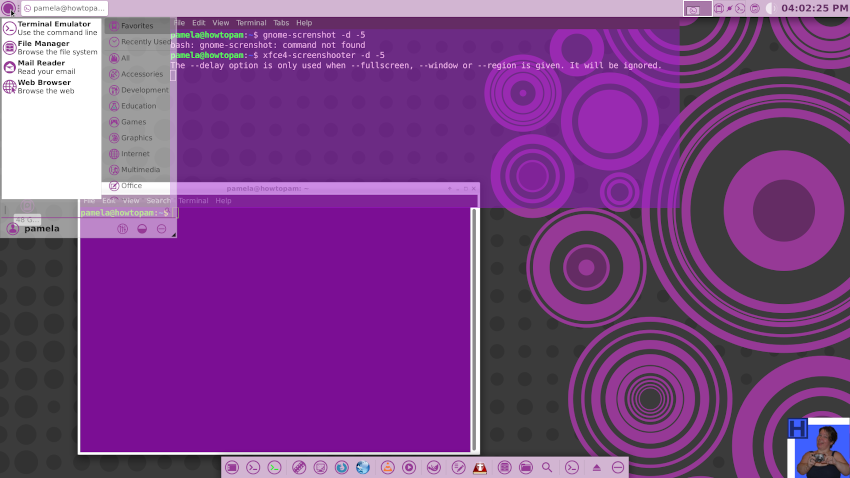Click the front terminal vertical scrollbar
This screenshot has height=478, width=850.
[x=474, y=330]
